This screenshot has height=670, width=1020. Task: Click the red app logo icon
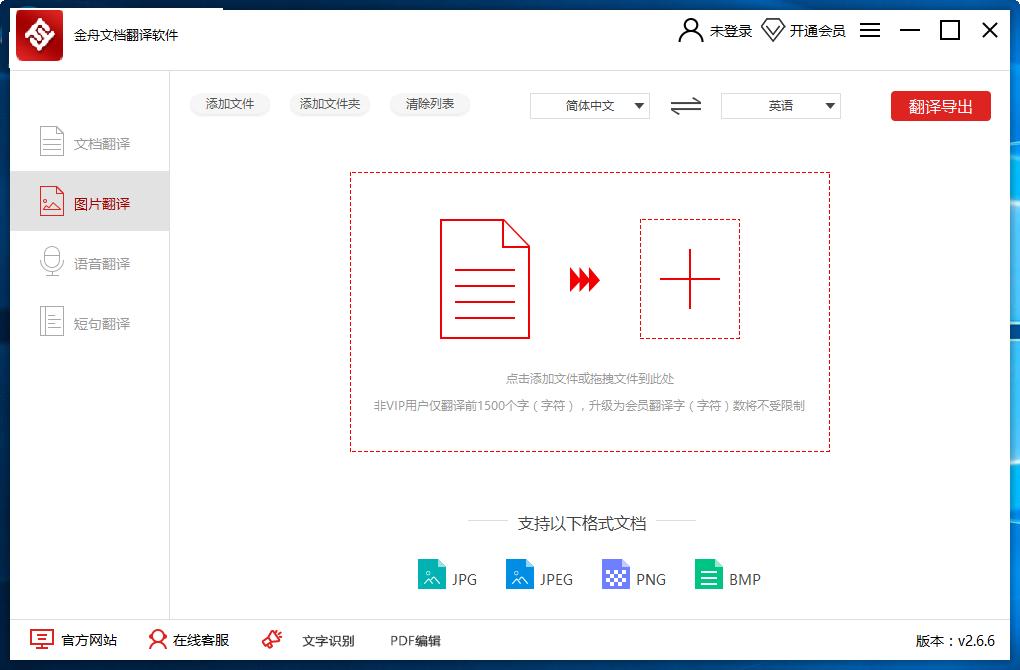[39, 36]
